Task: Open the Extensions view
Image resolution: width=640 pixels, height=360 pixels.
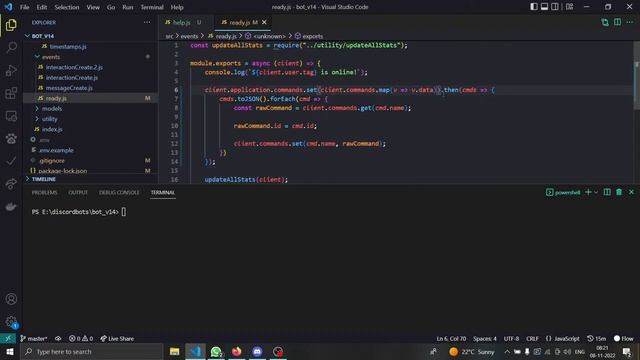Action: pyautogui.click(x=11, y=93)
